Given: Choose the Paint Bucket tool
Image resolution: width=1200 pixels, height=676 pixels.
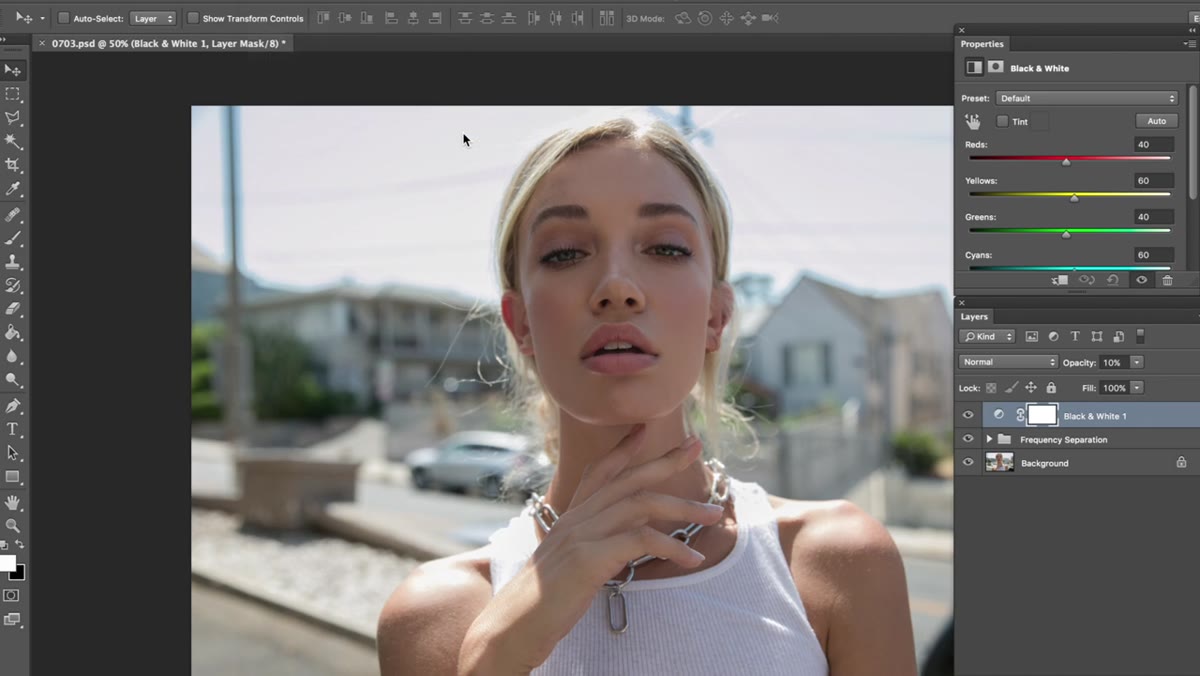Looking at the screenshot, I should click(x=12, y=333).
